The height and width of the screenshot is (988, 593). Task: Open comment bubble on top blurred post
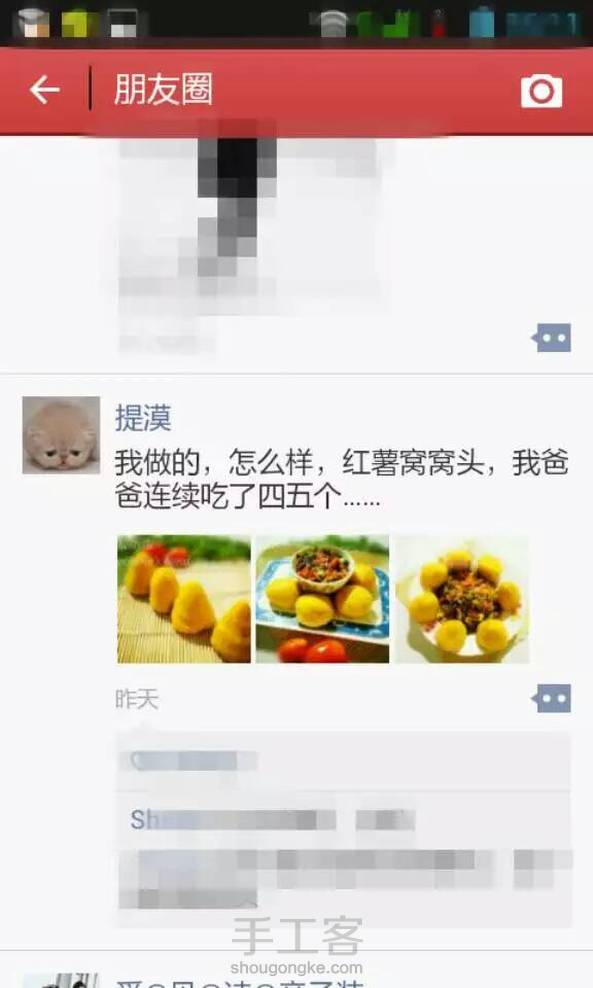551,338
